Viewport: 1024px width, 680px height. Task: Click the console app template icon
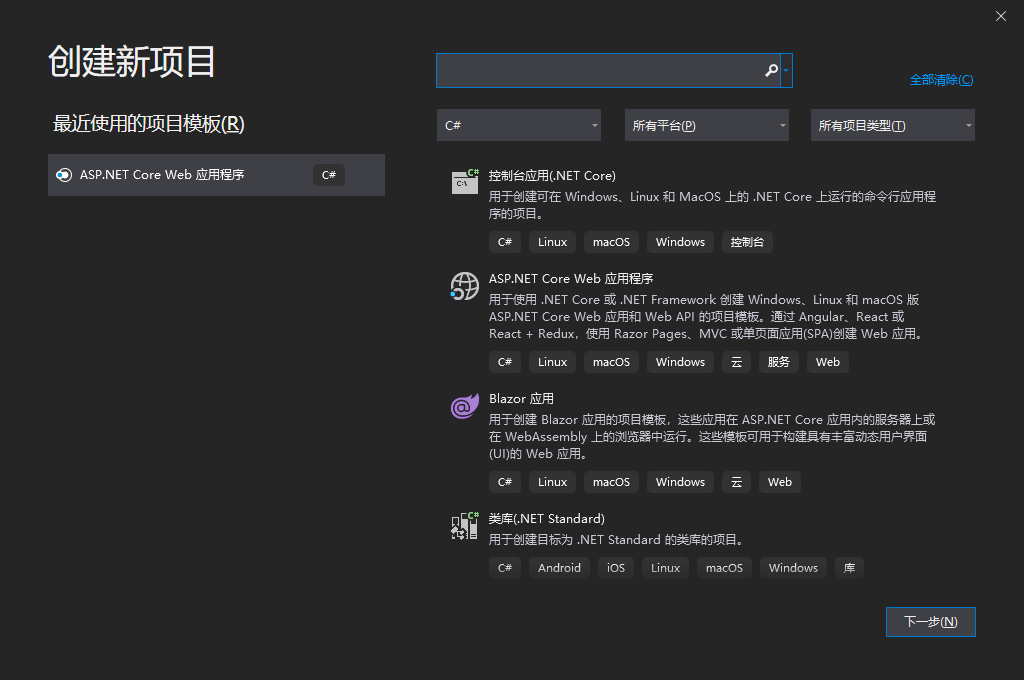coord(465,182)
